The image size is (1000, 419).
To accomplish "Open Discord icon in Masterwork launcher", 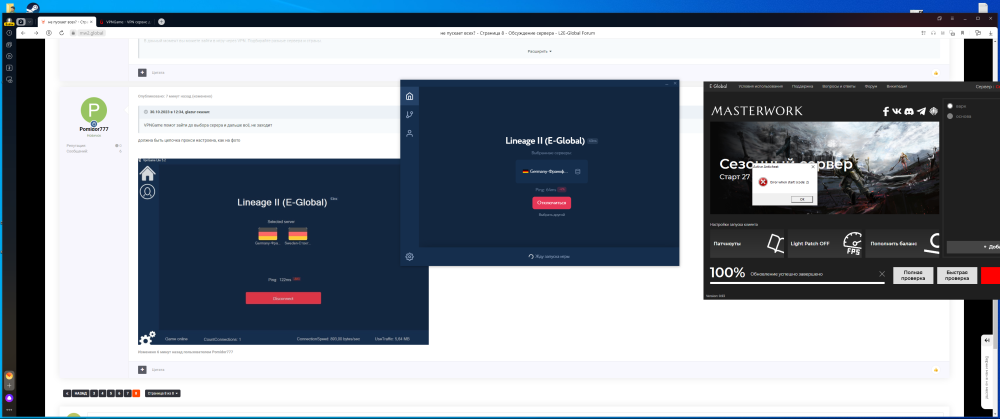I will tap(908, 111).
